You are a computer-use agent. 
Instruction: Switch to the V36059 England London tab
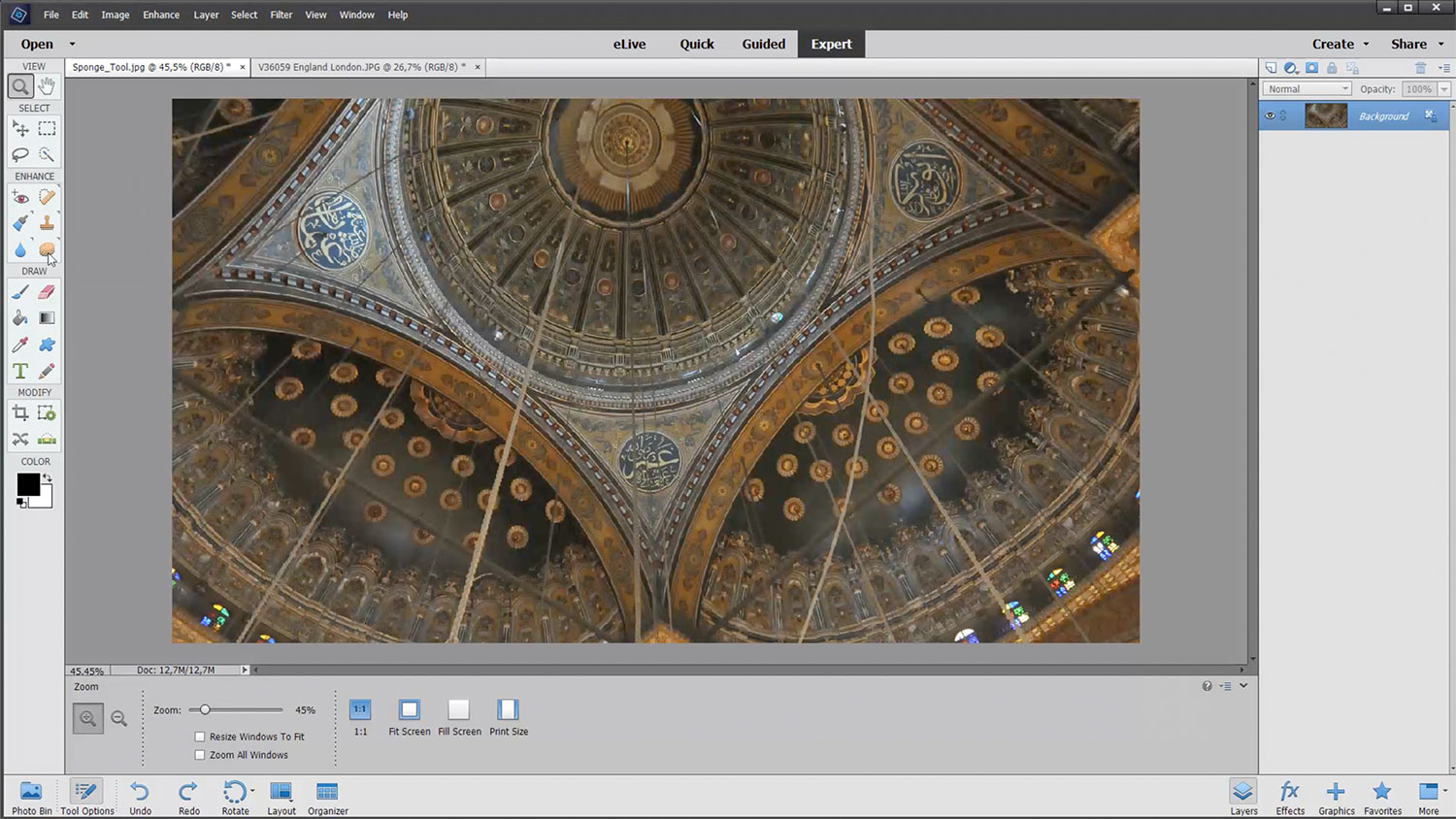pos(360,67)
